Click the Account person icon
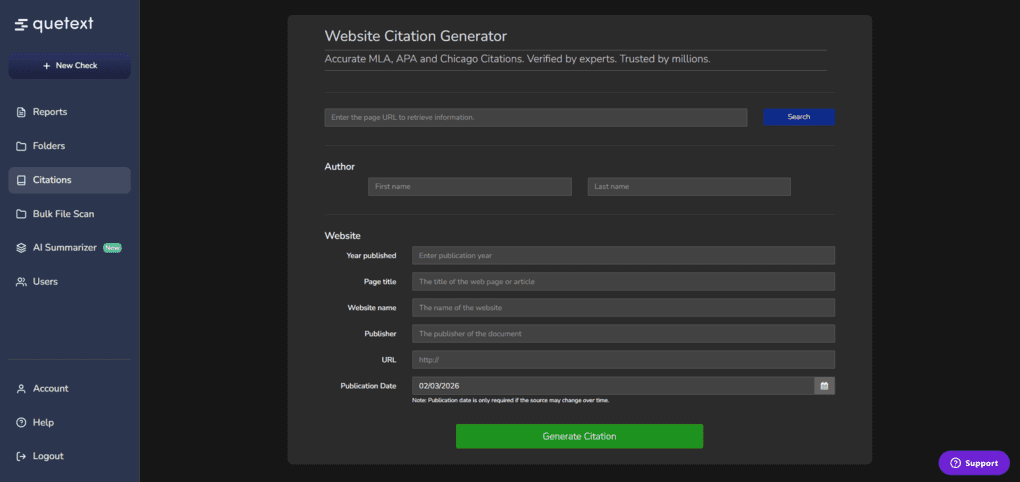The height and width of the screenshot is (482, 1020). 21,388
